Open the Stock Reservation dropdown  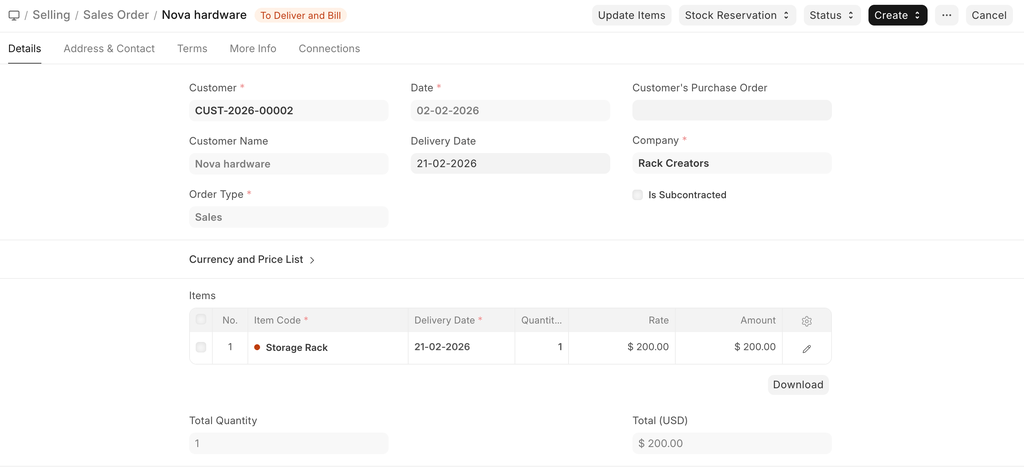click(738, 15)
